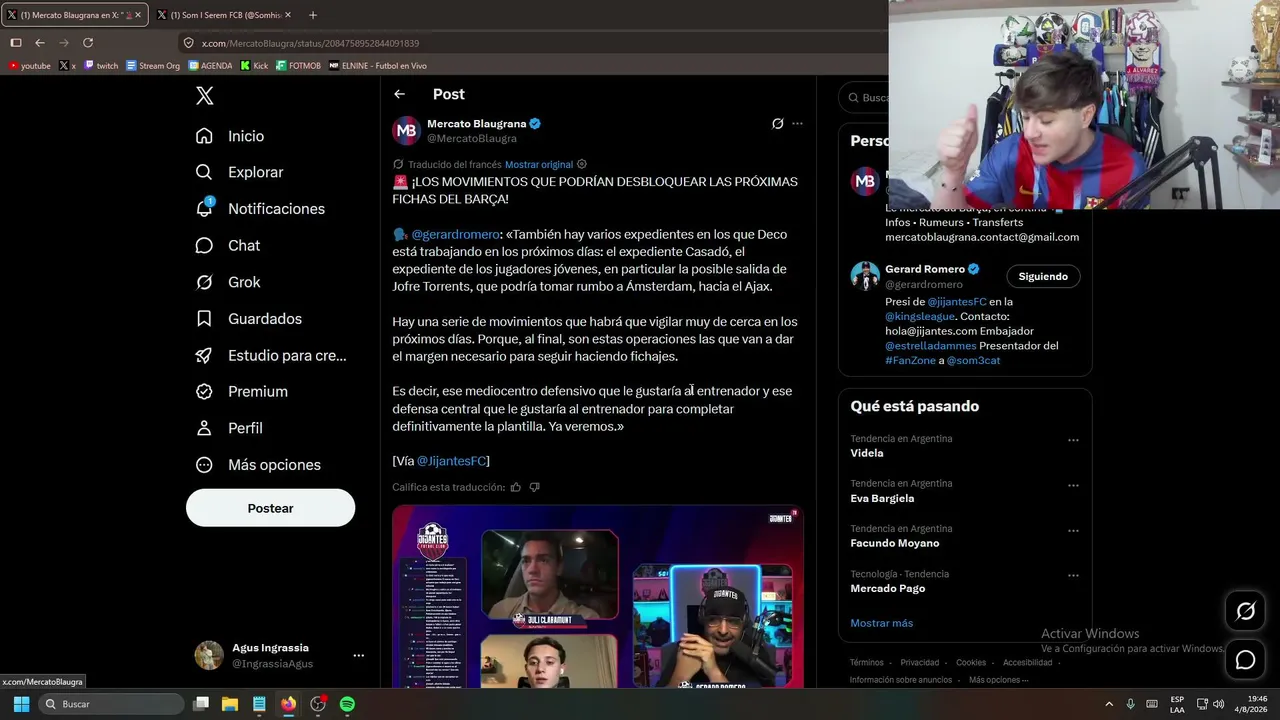Reload the page in the browser
This screenshot has height=720, width=1280.
88,43
